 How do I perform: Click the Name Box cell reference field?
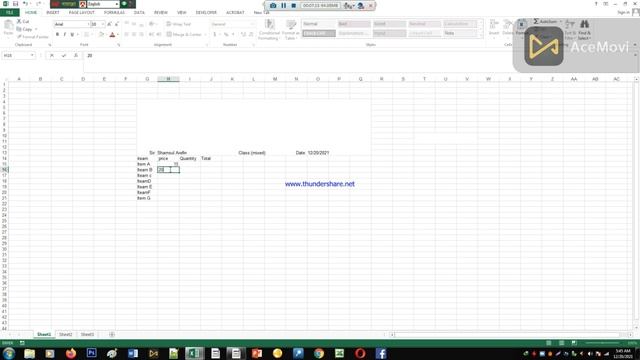16,56
